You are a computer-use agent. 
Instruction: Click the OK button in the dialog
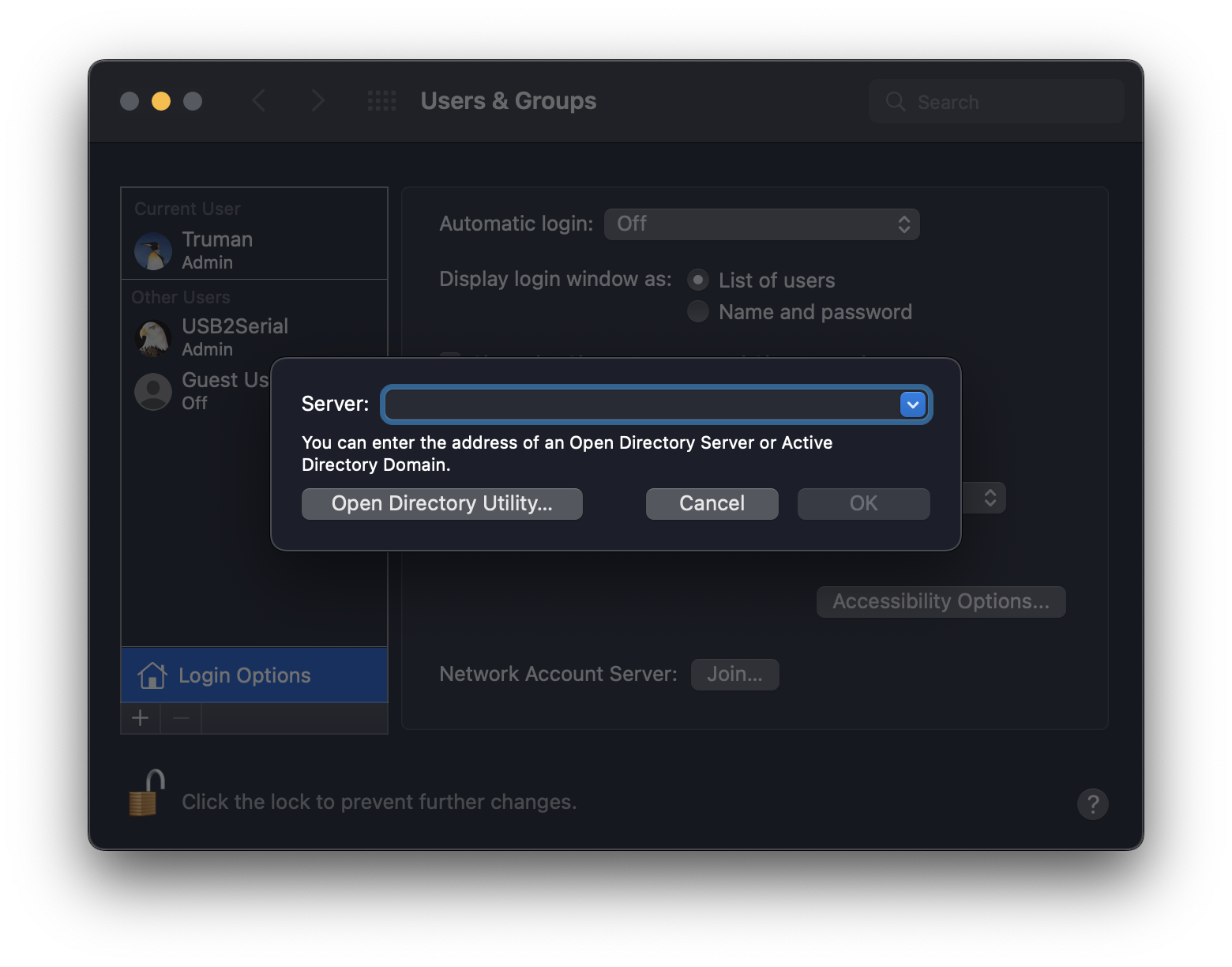pyautogui.click(x=863, y=504)
